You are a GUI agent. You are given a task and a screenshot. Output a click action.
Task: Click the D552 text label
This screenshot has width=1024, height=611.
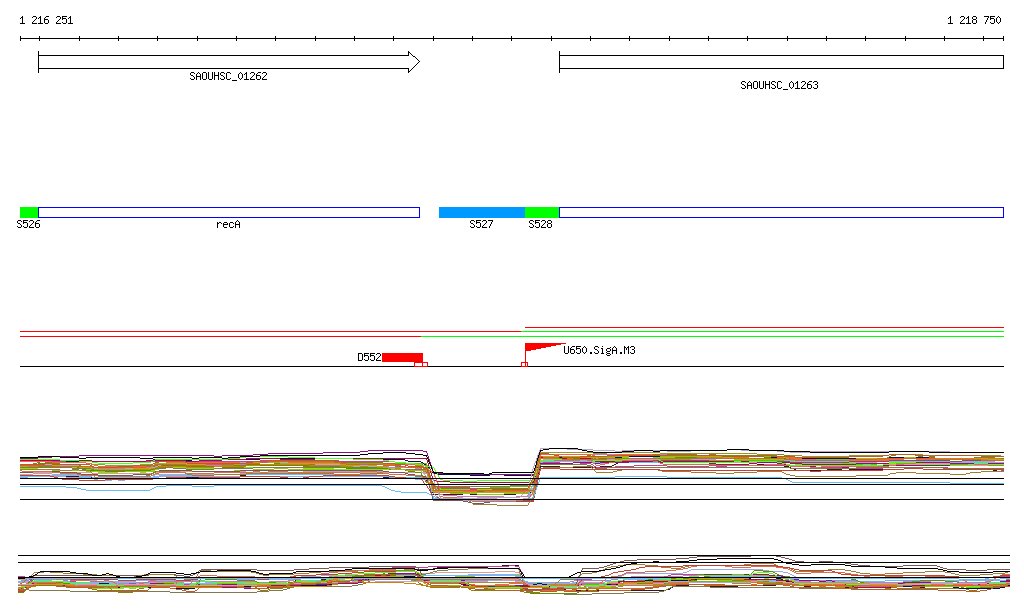(369, 357)
